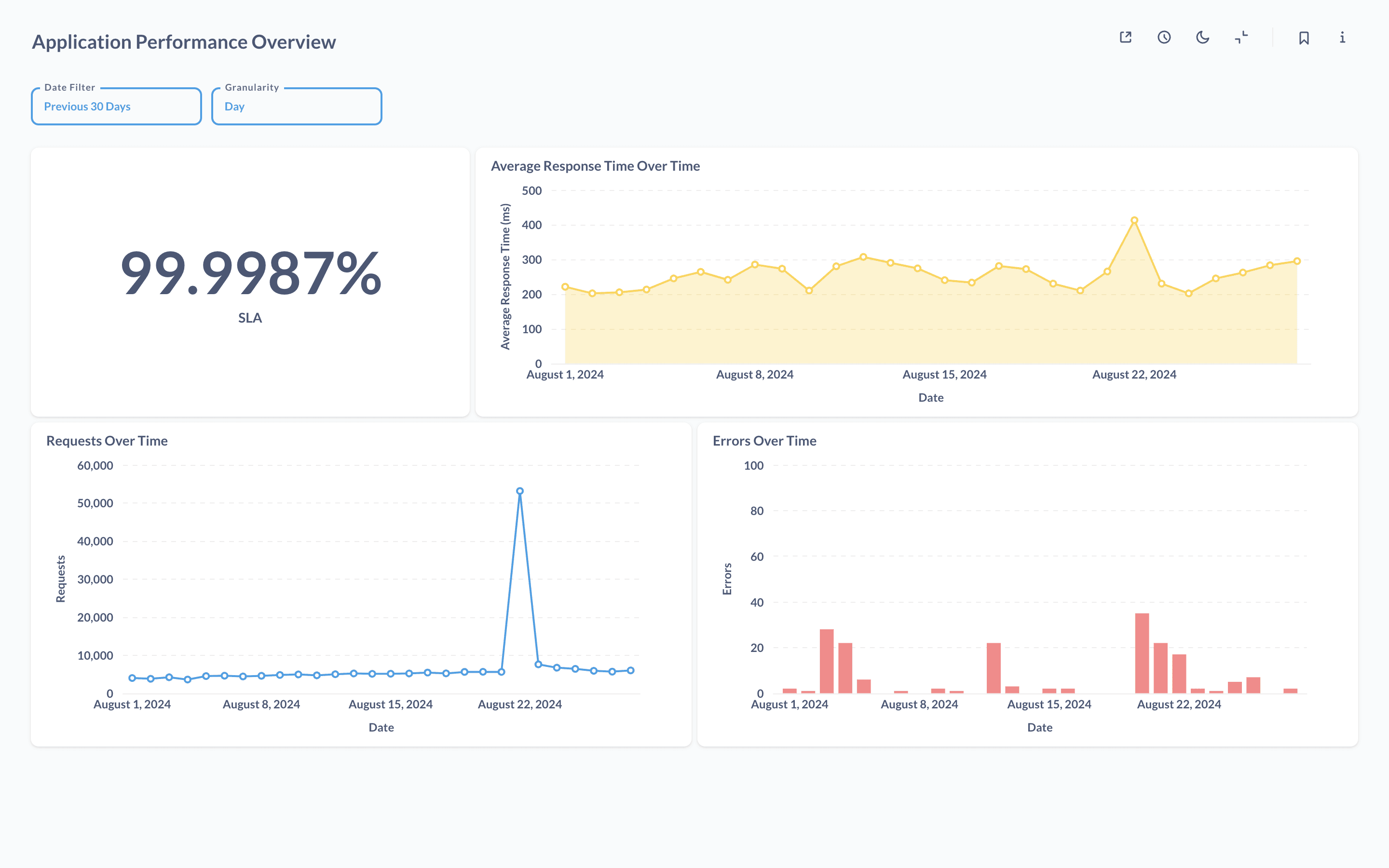1389x868 pixels.
Task: Click the Application Performance Overview heading
Action: coord(184,42)
